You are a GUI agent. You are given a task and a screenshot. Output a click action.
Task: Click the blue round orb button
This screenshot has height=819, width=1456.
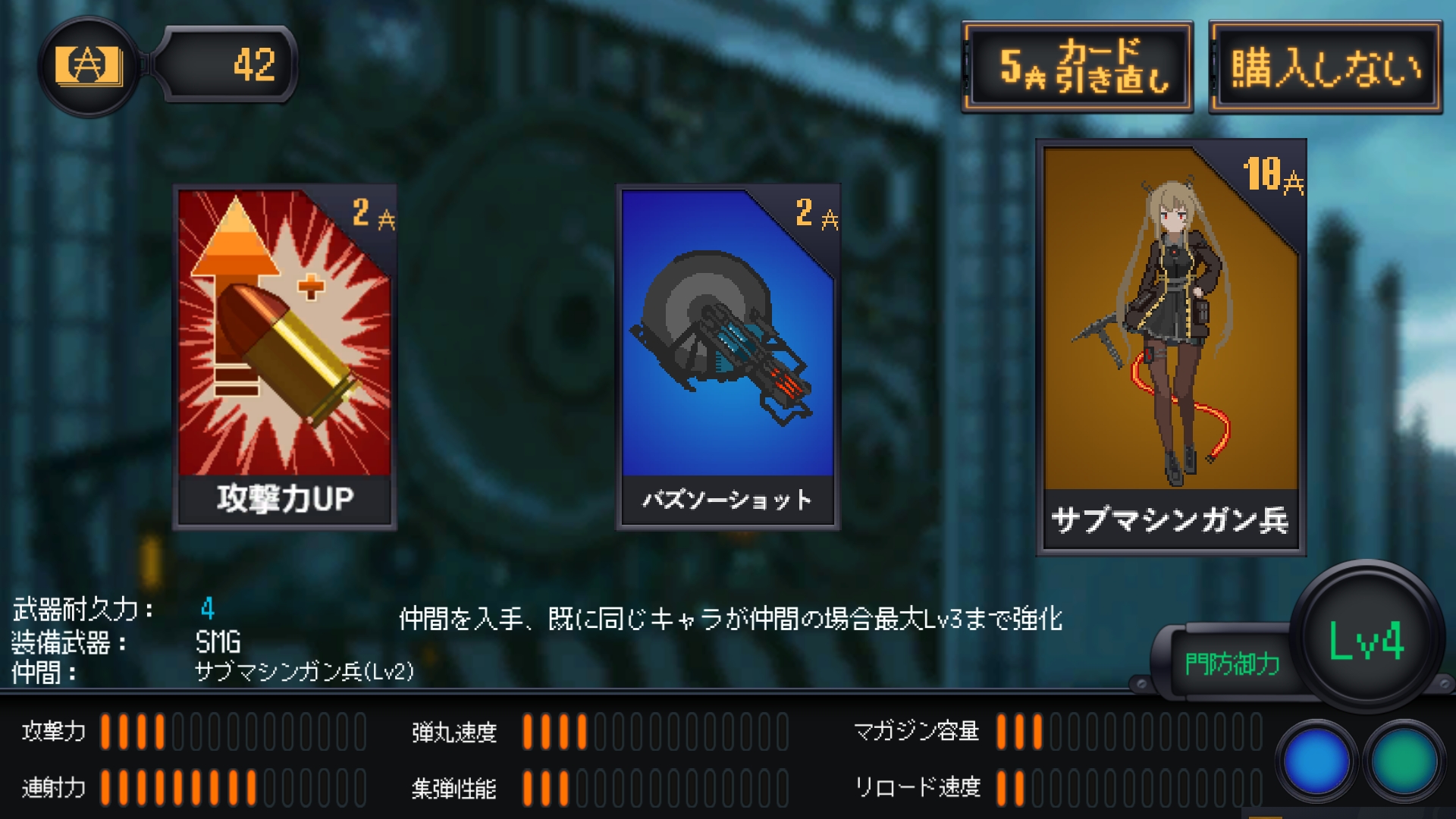point(1316,761)
